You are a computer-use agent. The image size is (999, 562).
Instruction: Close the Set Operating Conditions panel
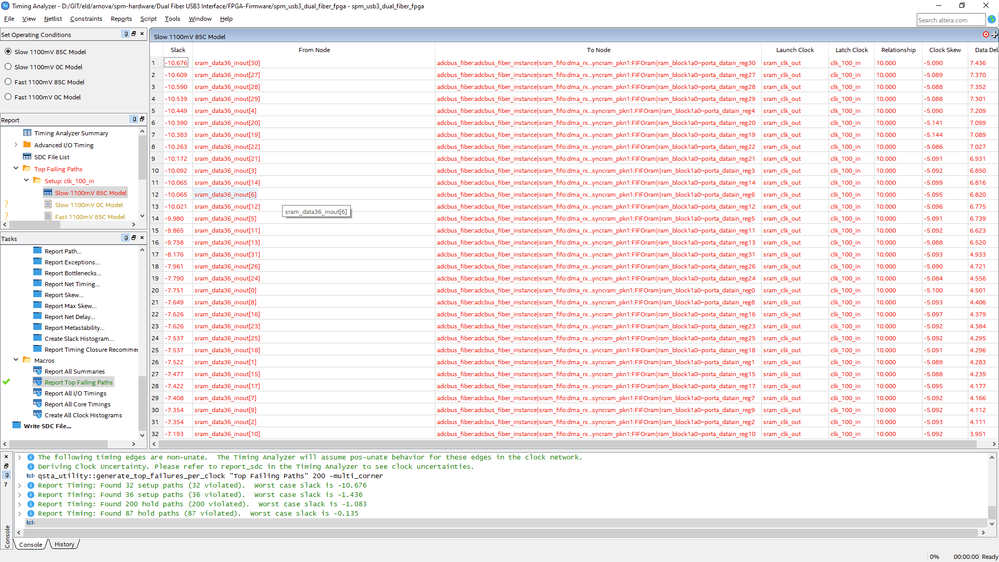point(141,34)
